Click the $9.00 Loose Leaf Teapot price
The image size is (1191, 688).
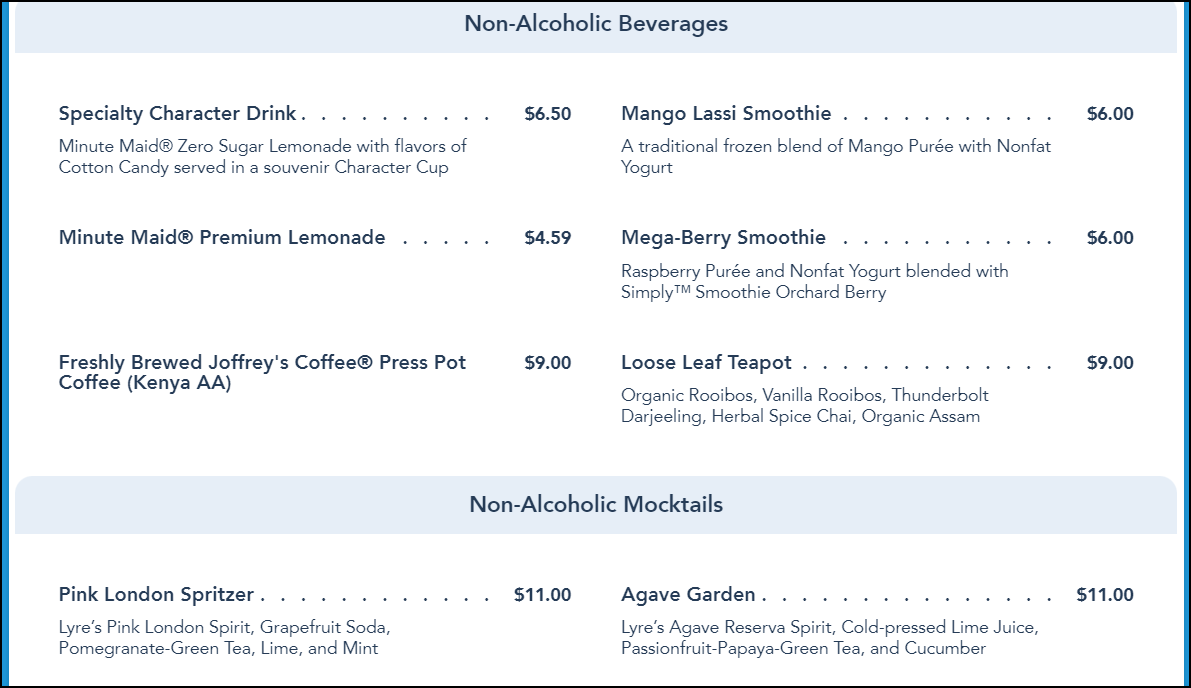[1110, 363]
